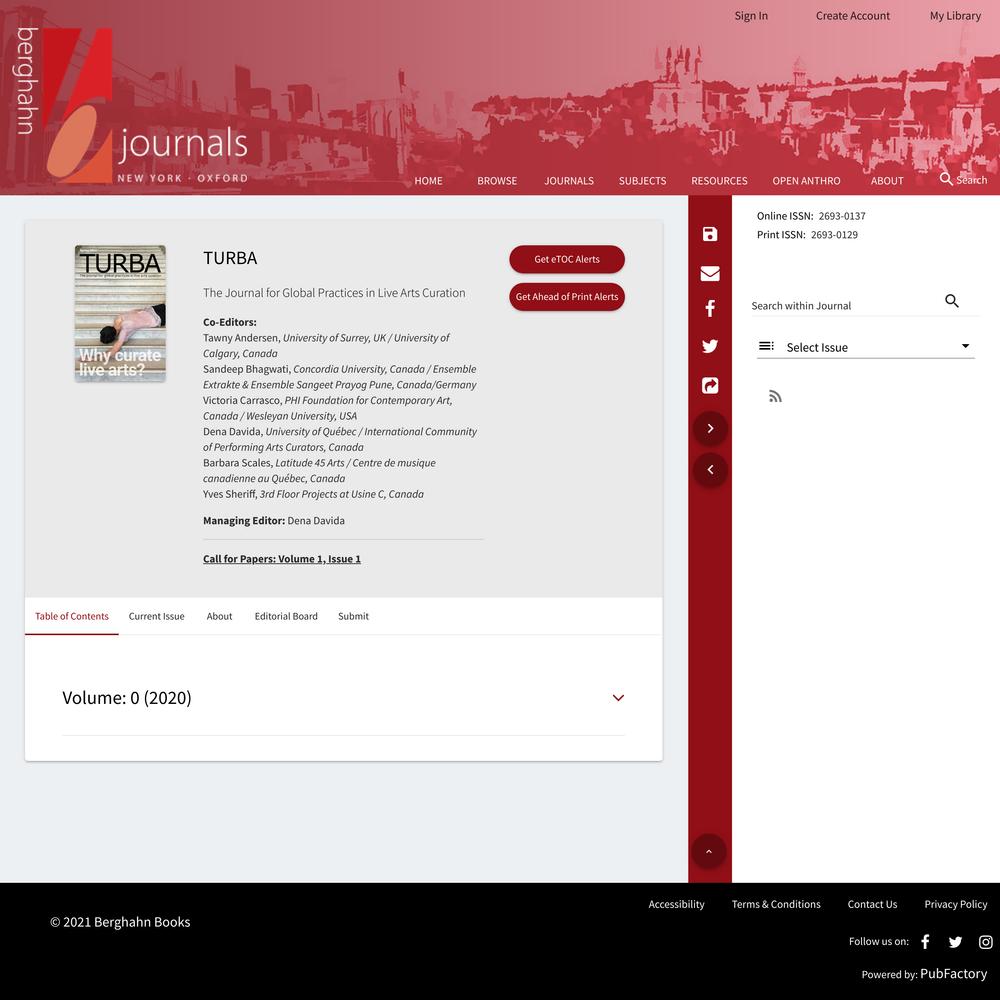Open the Editorial Board tab
This screenshot has width=1000, height=1000.
pos(286,616)
